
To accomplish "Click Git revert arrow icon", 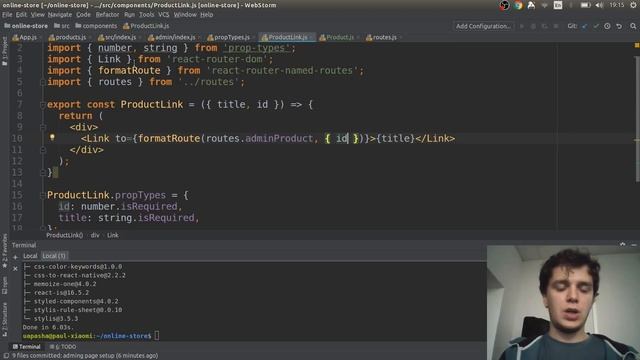I will (x=619, y=26).
